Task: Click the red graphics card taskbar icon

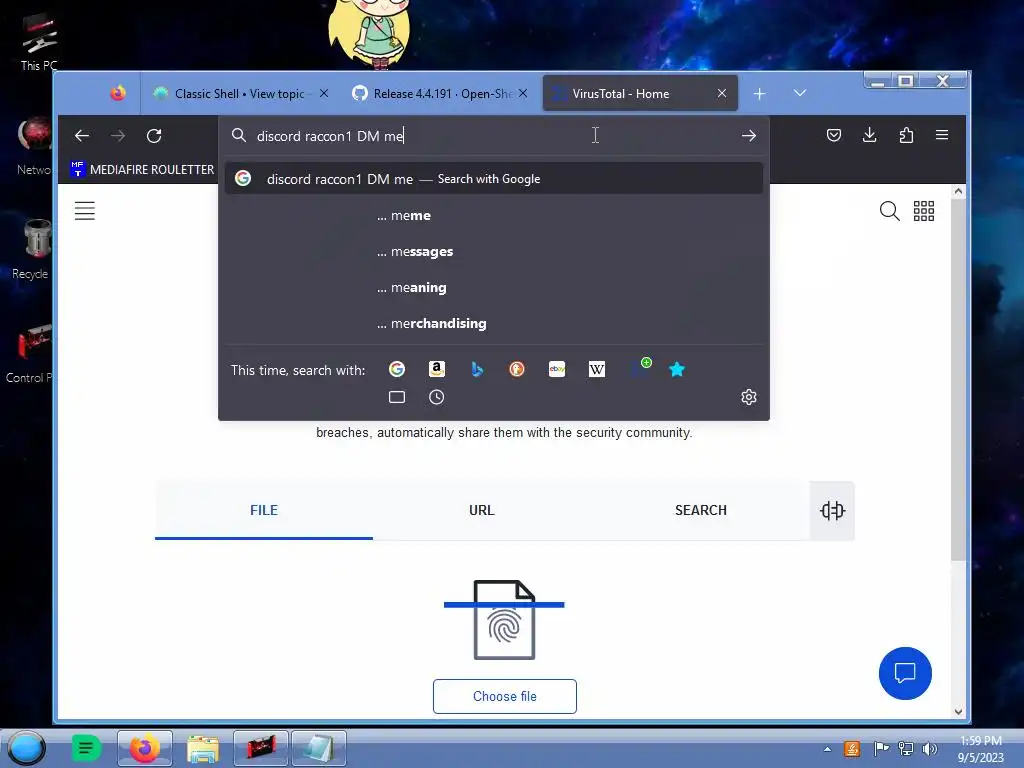Action: (x=261, y=748)
